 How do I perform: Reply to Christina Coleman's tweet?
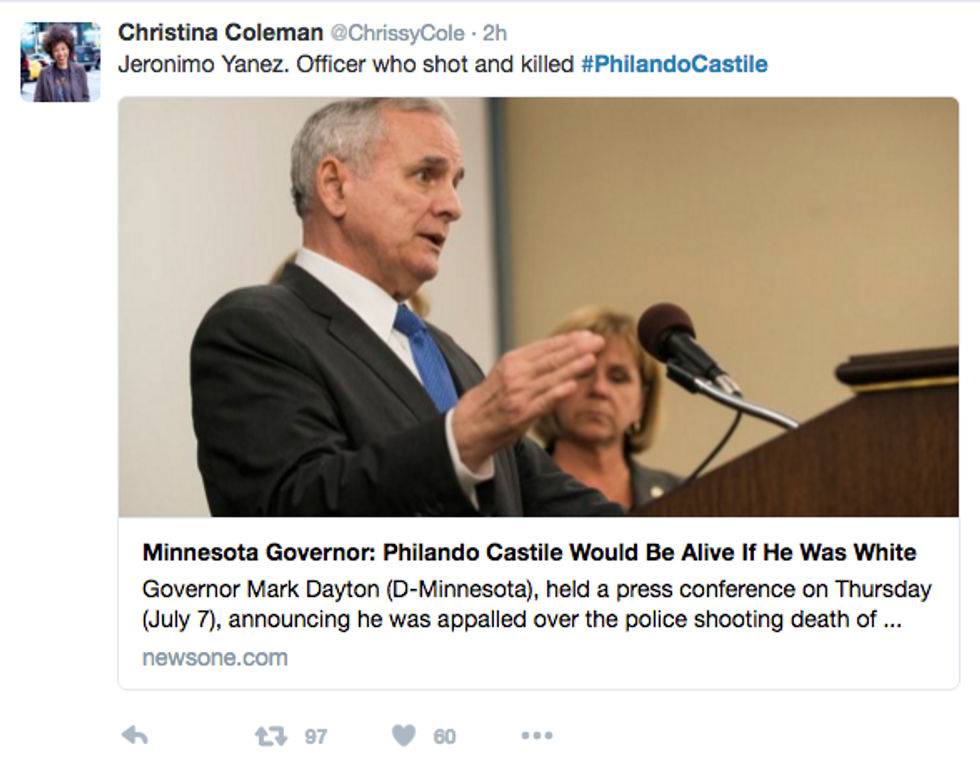pyautogui.click(x=135, y=737)
